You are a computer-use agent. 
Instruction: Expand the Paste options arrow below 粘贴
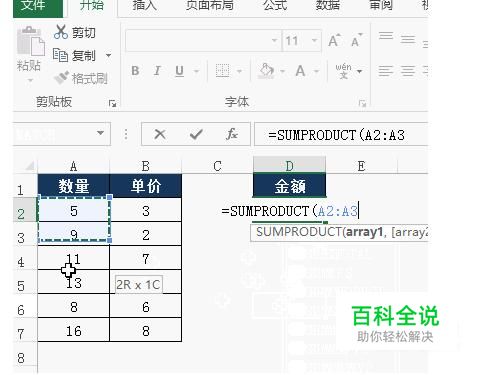30,80
